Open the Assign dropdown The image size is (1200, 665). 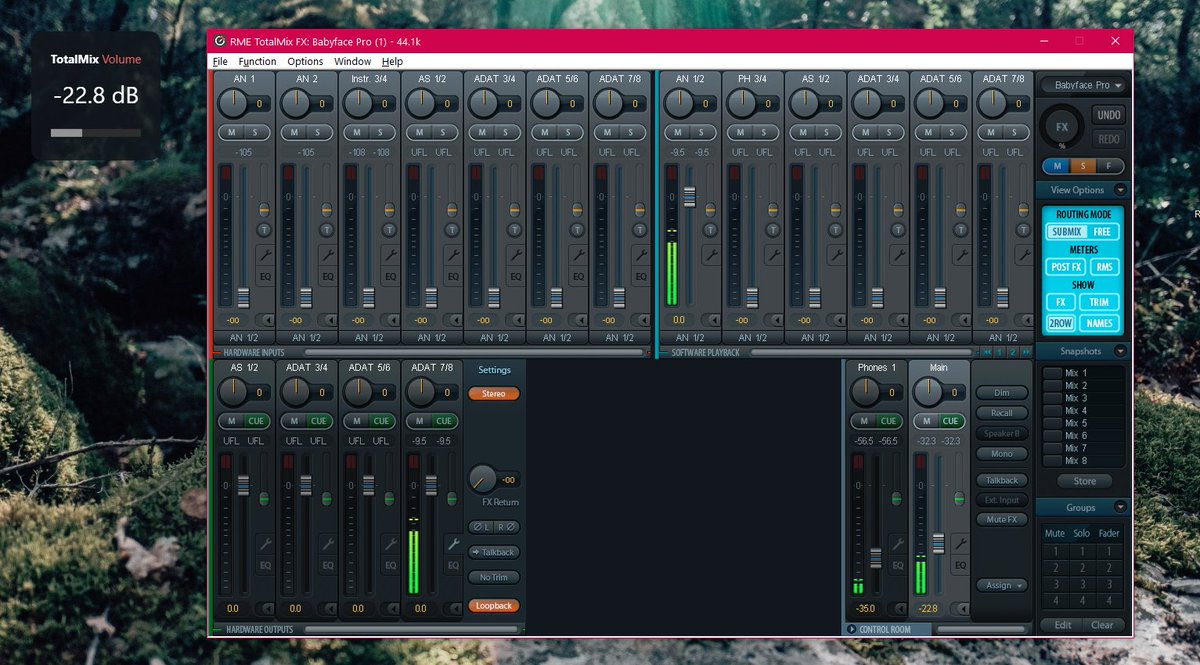(x=1001, y=585)
